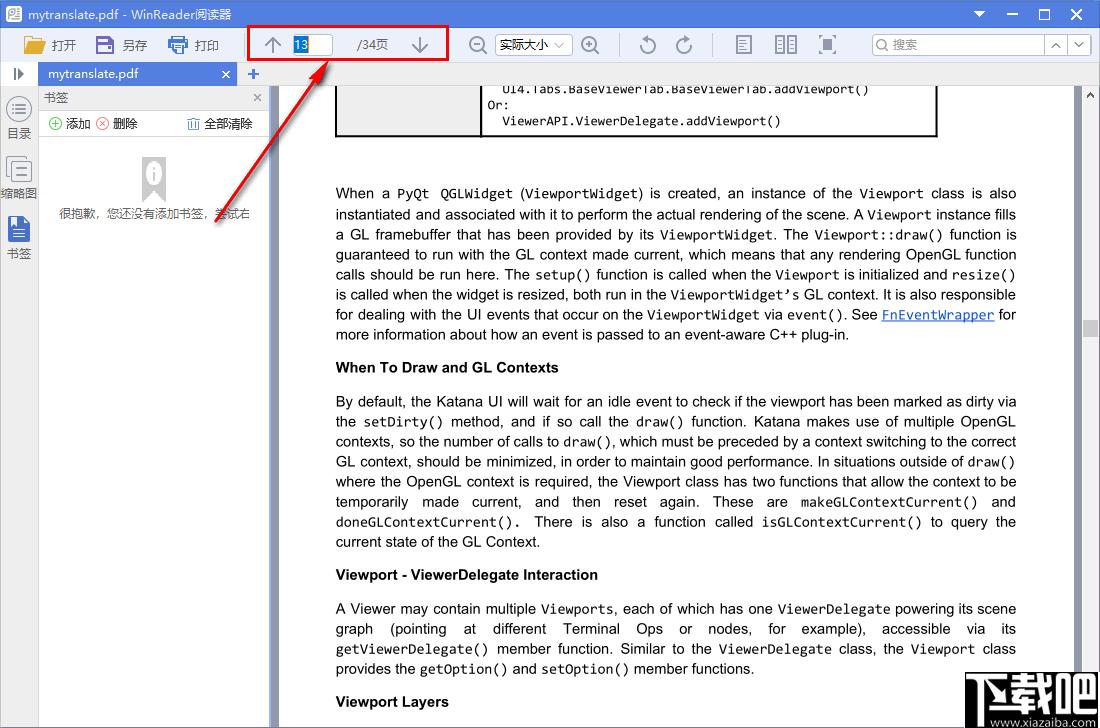Open the 目录 outline panel
Image resolution: width=1100 pixels, height=728 pixels.
[19, 118]
